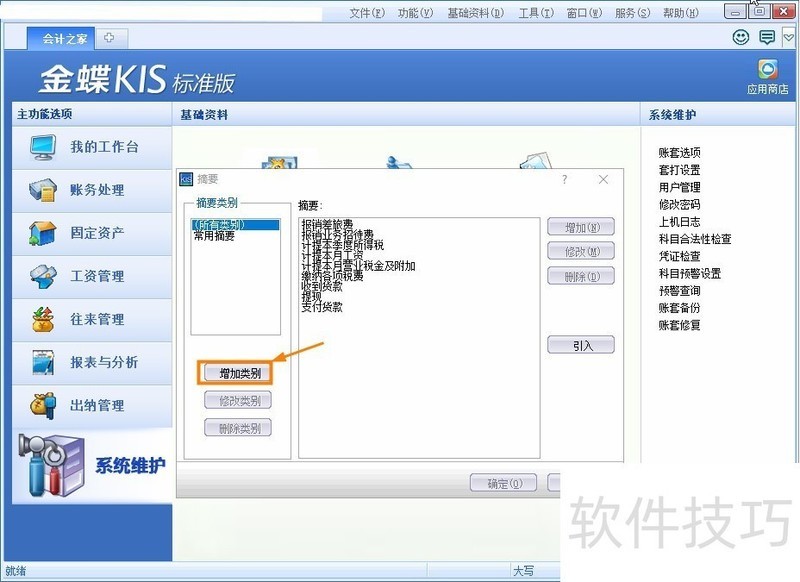This screenshot has width=800, height=582.
Task: Open 用户管理 link
Action: click(679, 187)
